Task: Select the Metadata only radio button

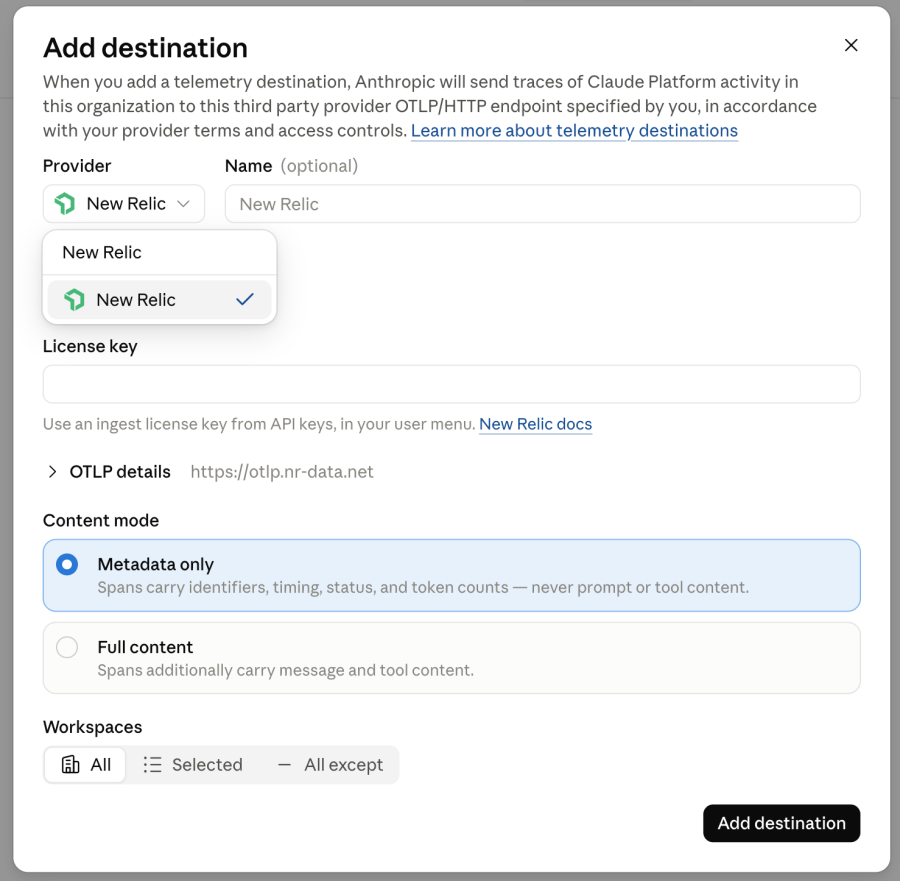Action: click(x=67, y=564)
